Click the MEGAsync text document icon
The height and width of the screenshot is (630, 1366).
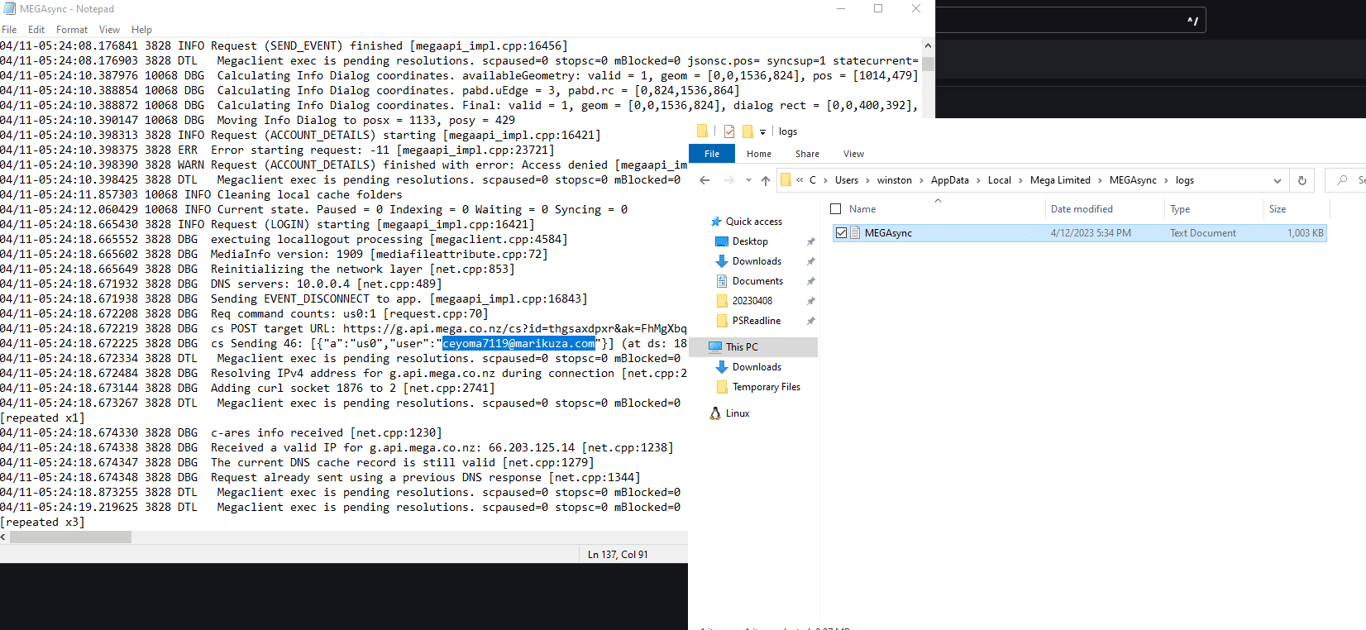click(x=855, y=233)
